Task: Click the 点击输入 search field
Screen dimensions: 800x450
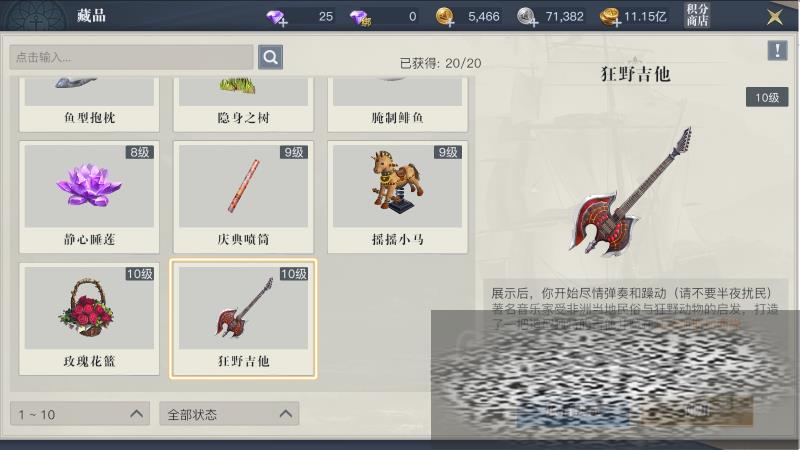Action: pyautogui.click(x=131, y=57)
